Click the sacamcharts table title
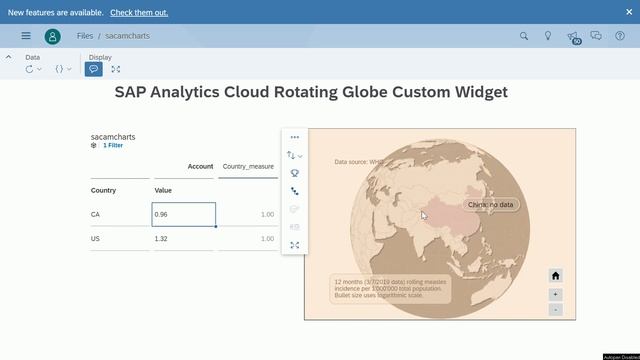 point(113,137)
